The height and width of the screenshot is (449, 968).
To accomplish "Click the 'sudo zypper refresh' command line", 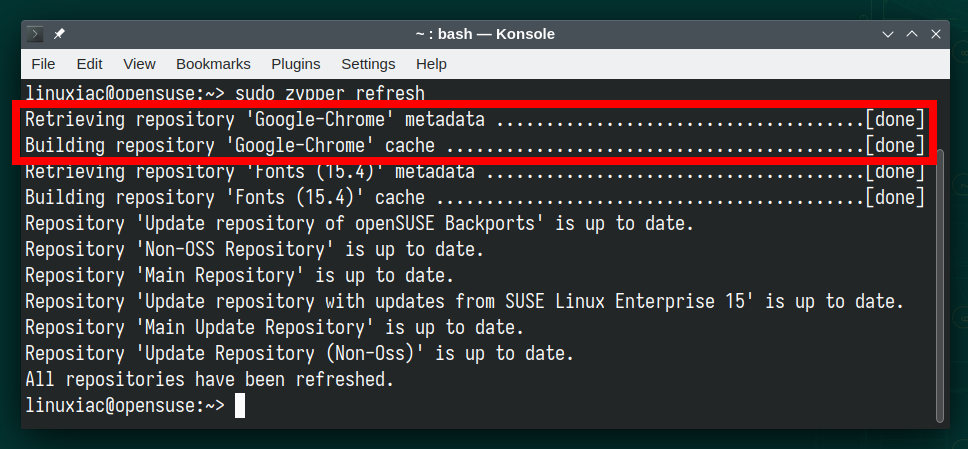I will [225, 93].
